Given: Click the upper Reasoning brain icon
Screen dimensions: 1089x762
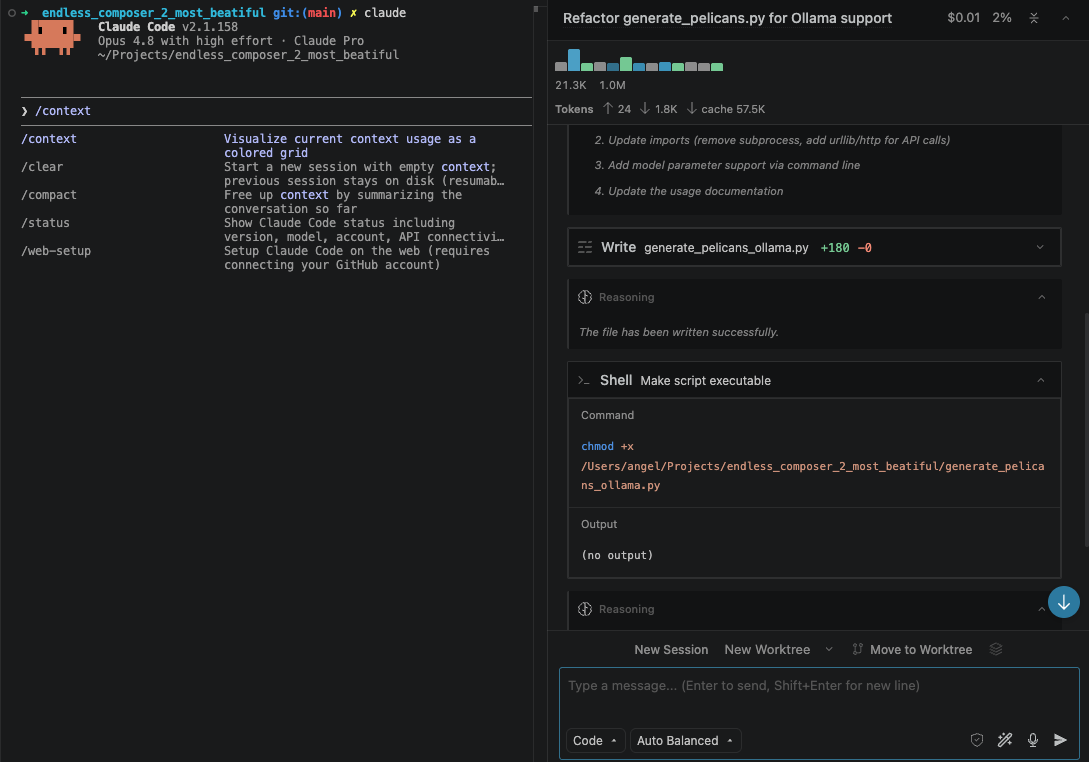Looking at the screenshot, I should pyautogui.click(x=585, y=297).
